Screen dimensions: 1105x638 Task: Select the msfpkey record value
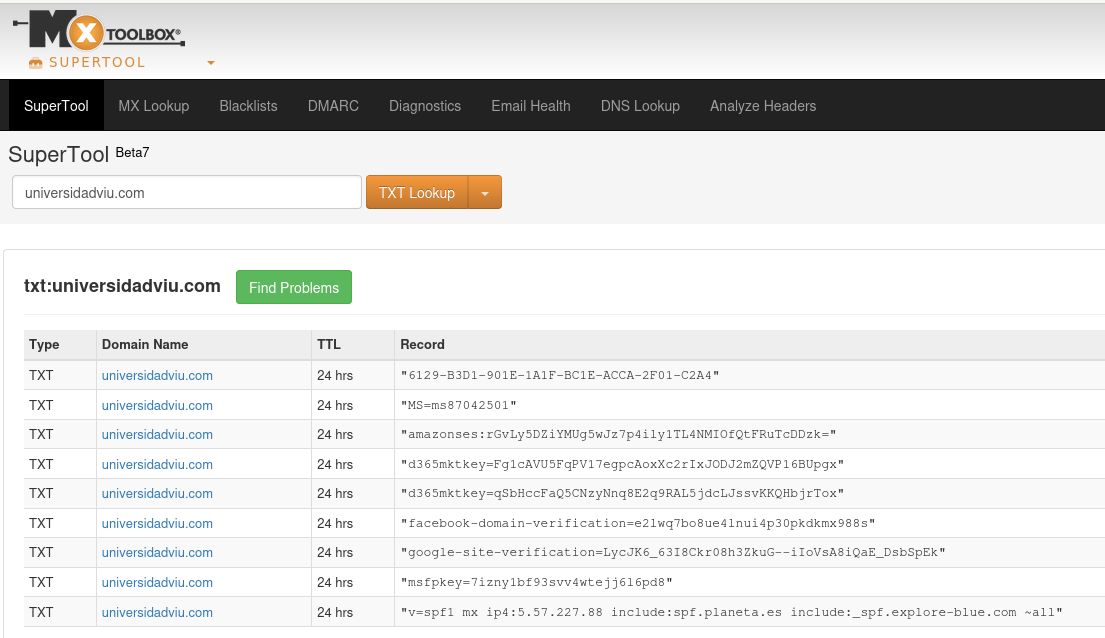[536, 582]
